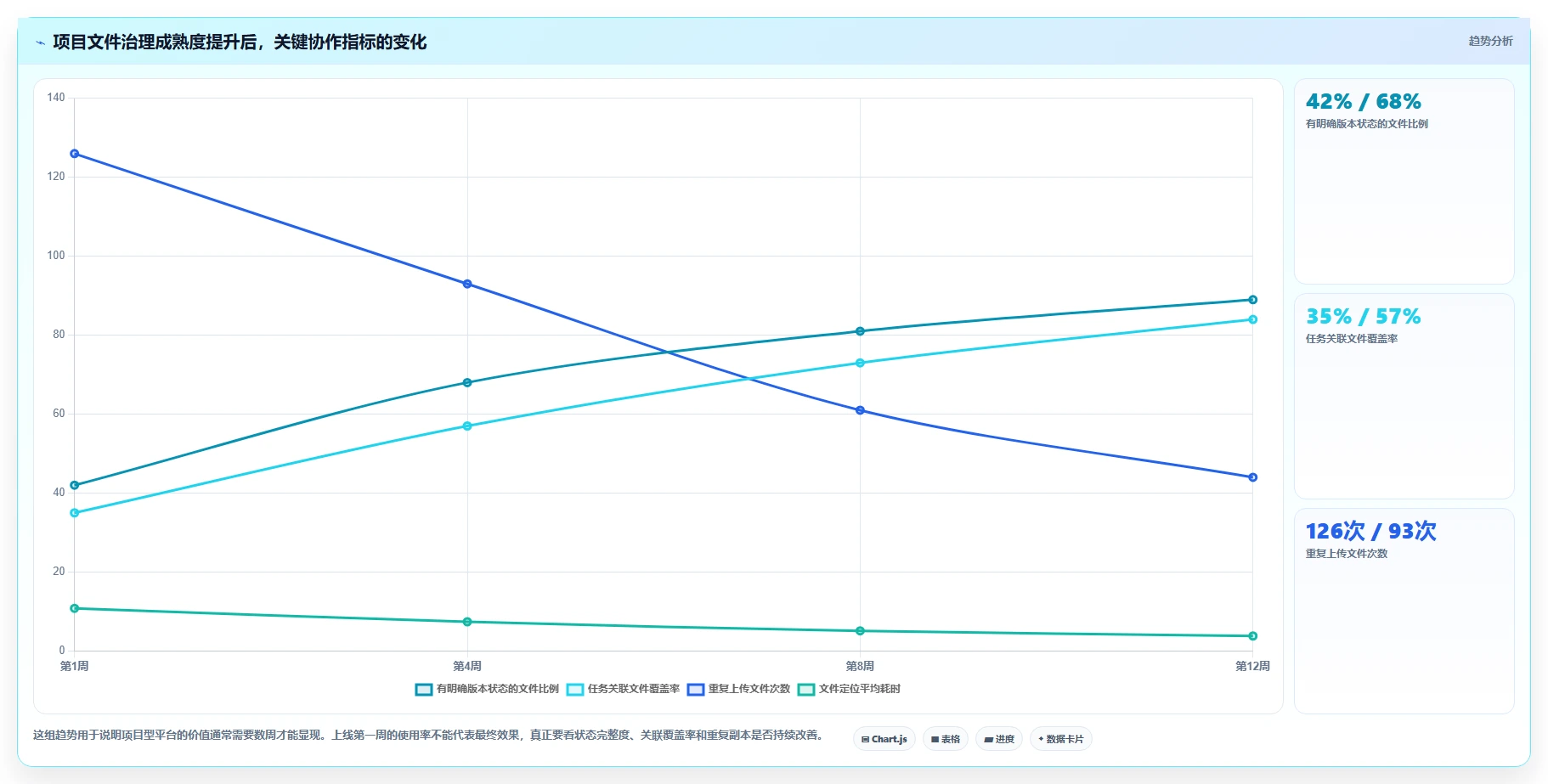Toggle the 文件定位平均耗时 legend swatch

pyautogui.click(x=806, y=690)
